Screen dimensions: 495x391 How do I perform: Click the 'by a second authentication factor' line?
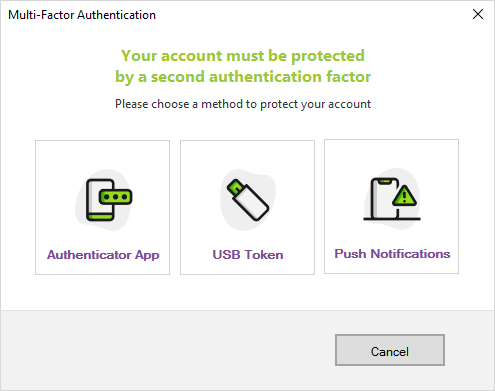click(x=243, y=77)
